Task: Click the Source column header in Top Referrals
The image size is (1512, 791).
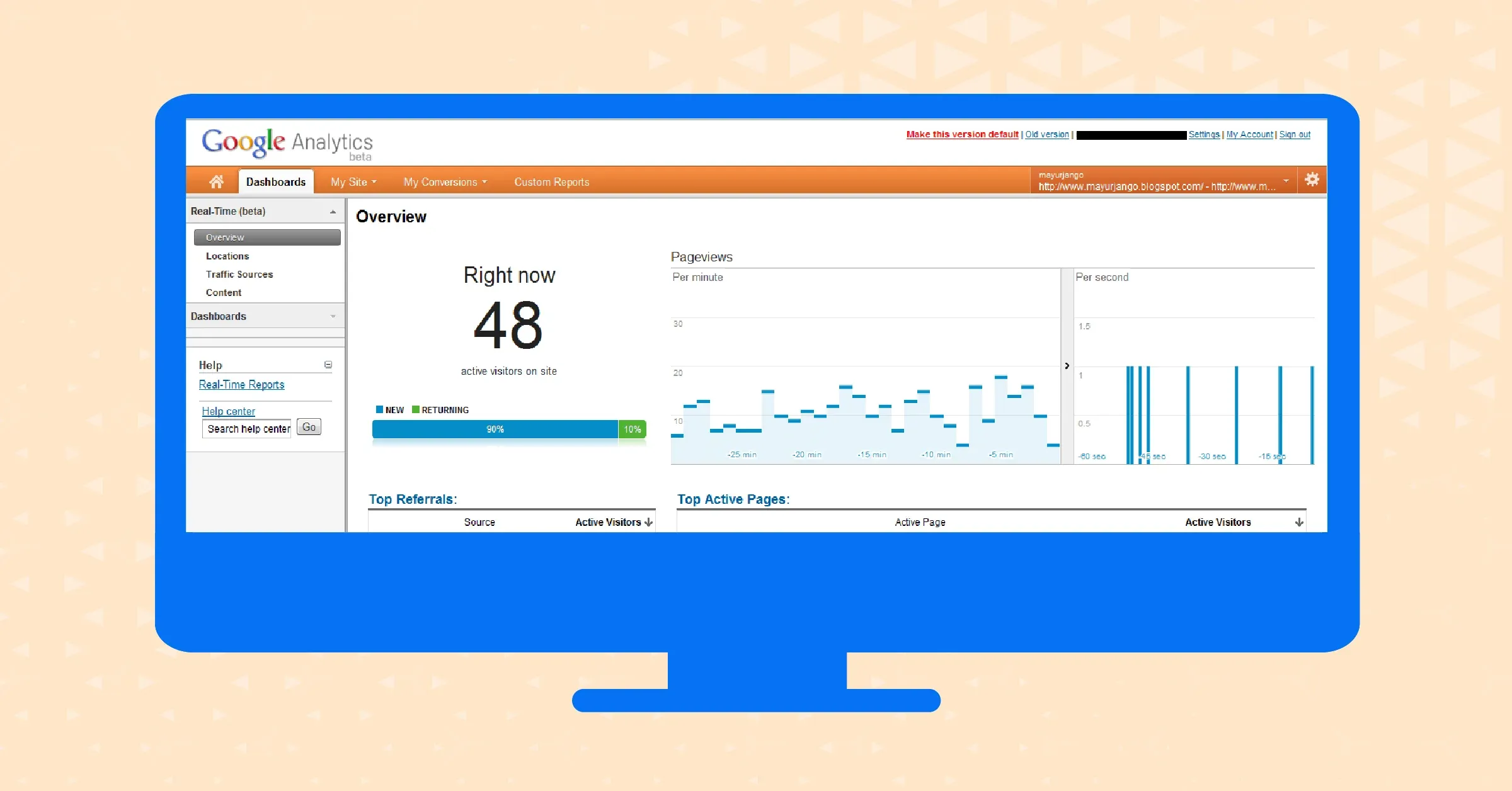Action: pos(479,522)
